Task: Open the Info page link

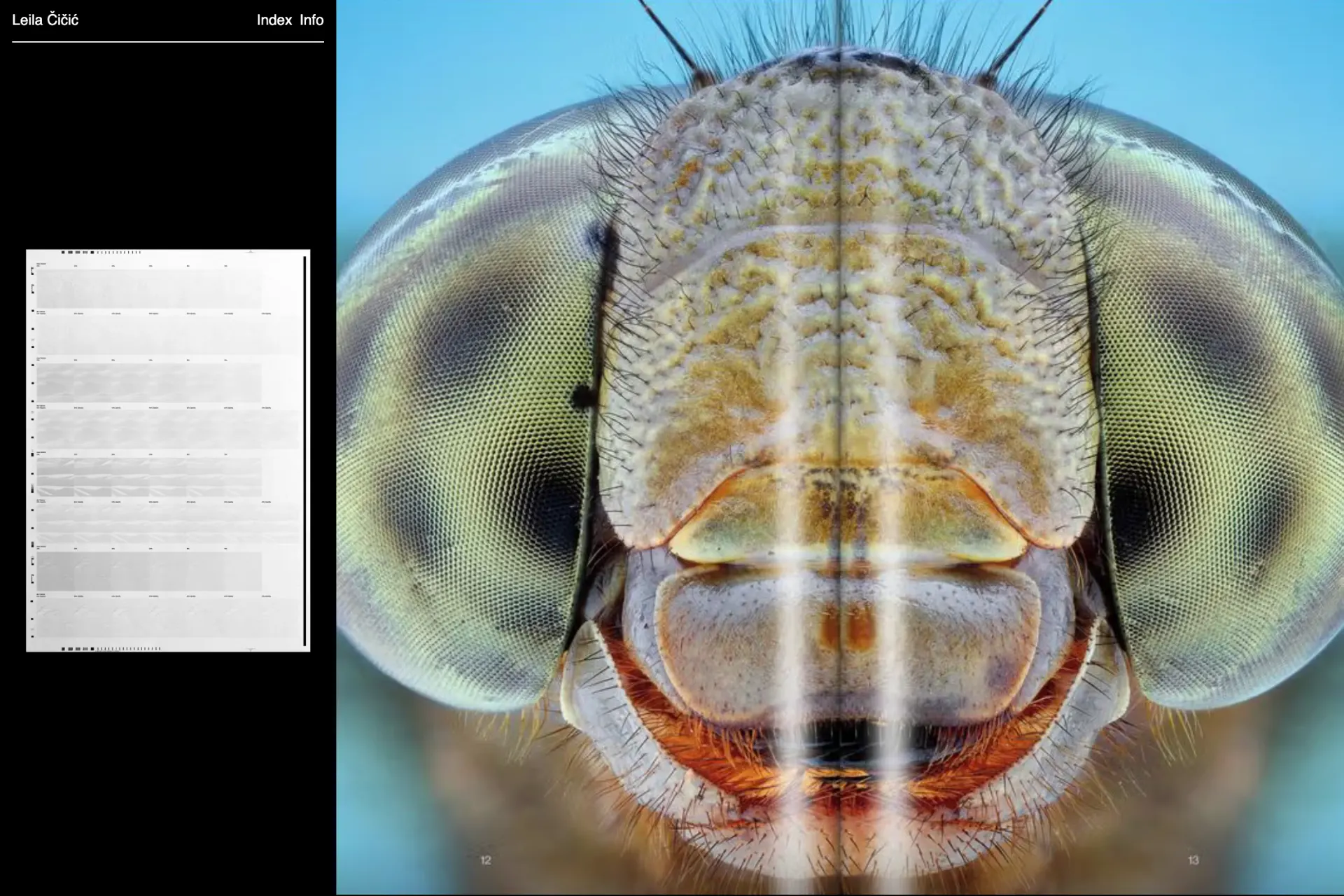Action: click(311, 20)
